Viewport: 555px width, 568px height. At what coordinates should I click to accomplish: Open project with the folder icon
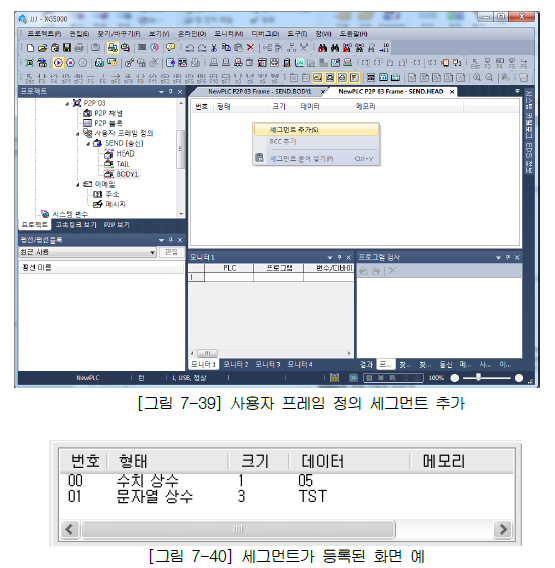click(43, 48)
